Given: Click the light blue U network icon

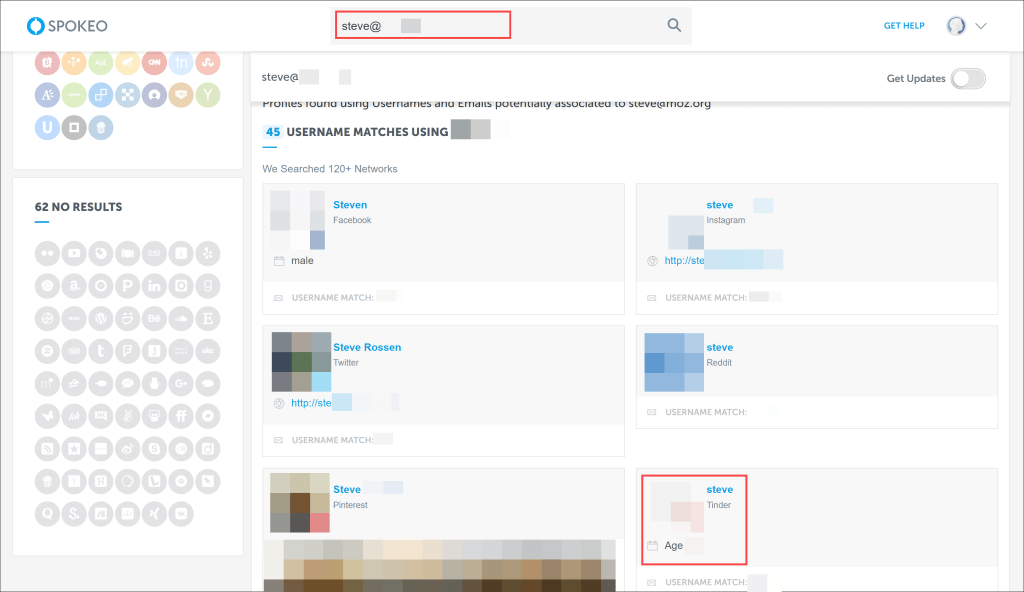Looking at the screenshot, I should [x=47, y=127].
